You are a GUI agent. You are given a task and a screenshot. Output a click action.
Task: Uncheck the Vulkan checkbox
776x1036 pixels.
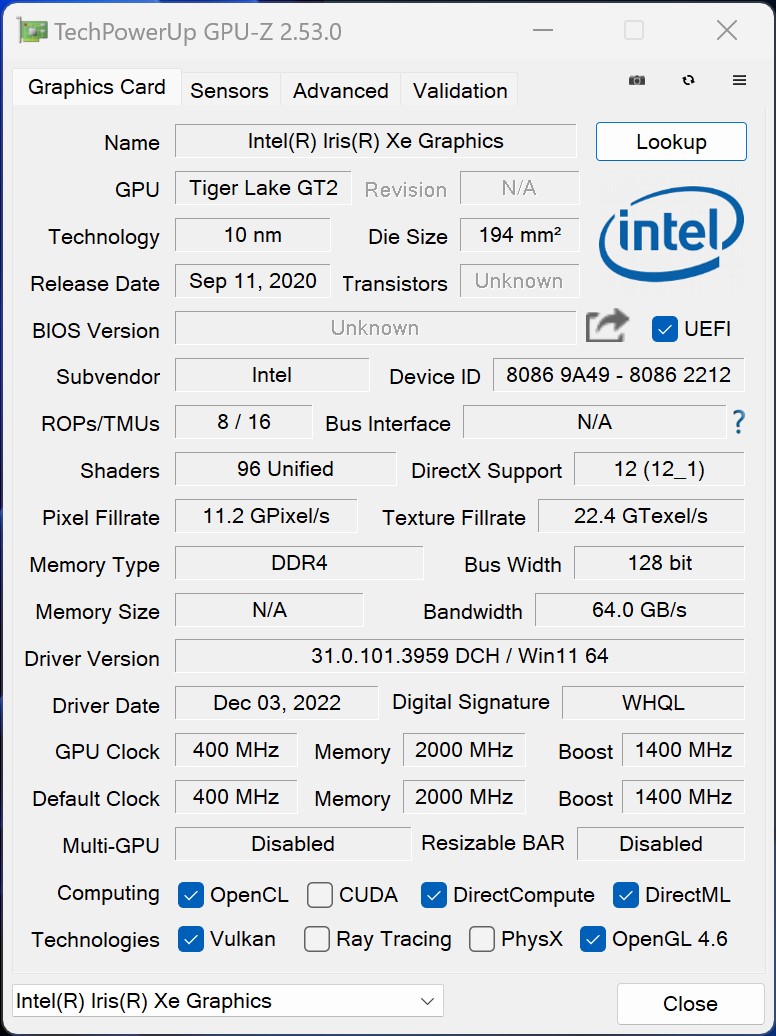click(x=191, y=939)
